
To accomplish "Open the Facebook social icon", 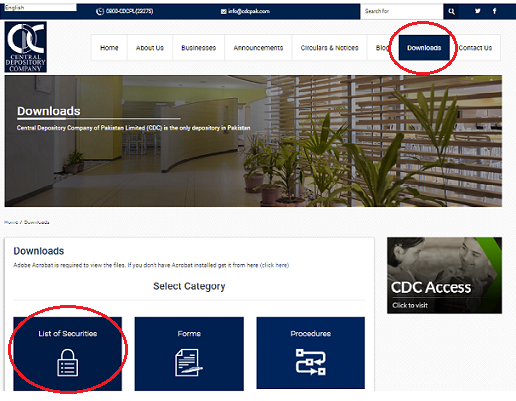I will click(495, 11).
